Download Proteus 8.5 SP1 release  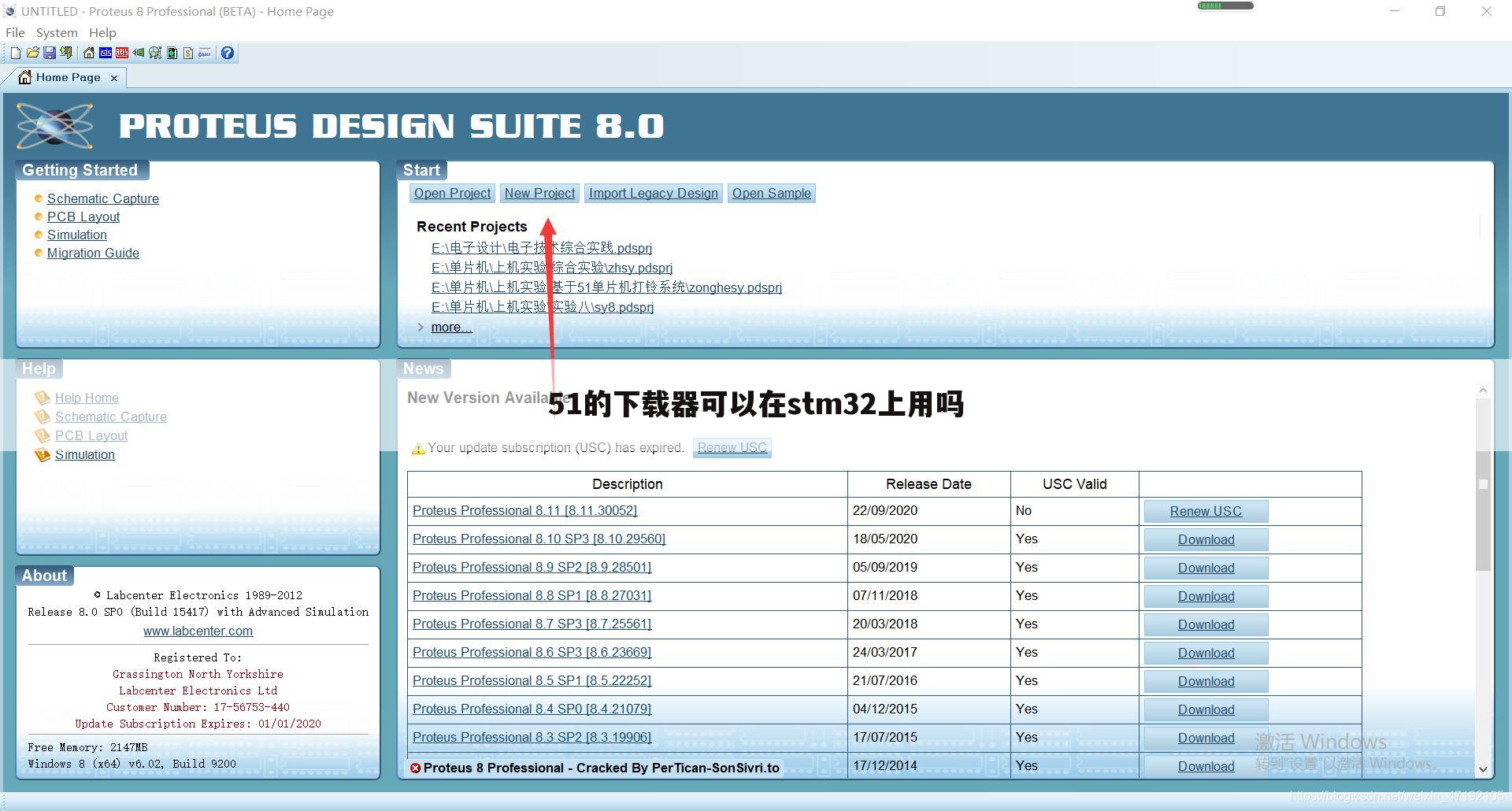pyautogui.click(x=1206, y=681)
